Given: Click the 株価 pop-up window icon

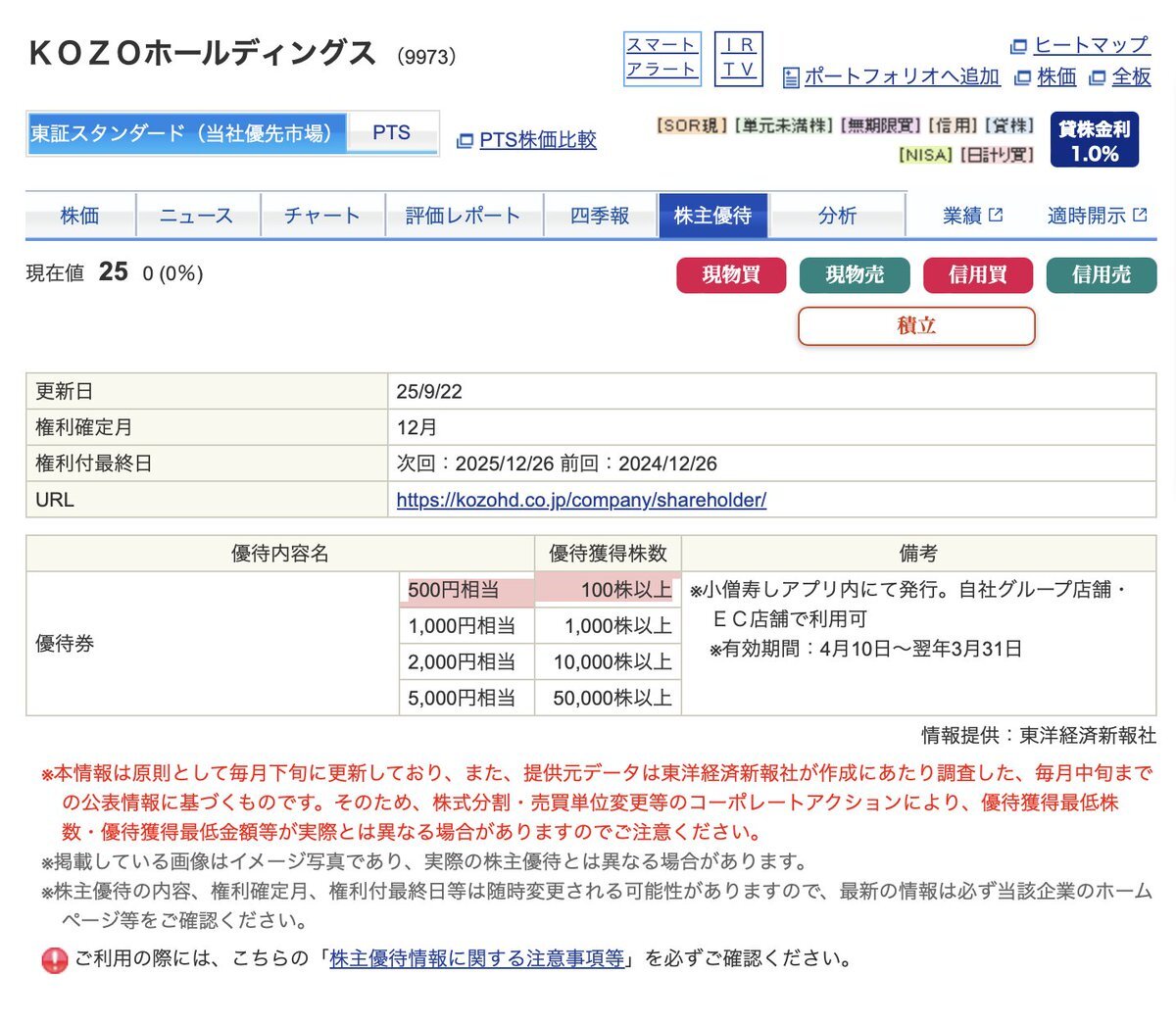Looking at the screenshot, I should (1022, 76).
